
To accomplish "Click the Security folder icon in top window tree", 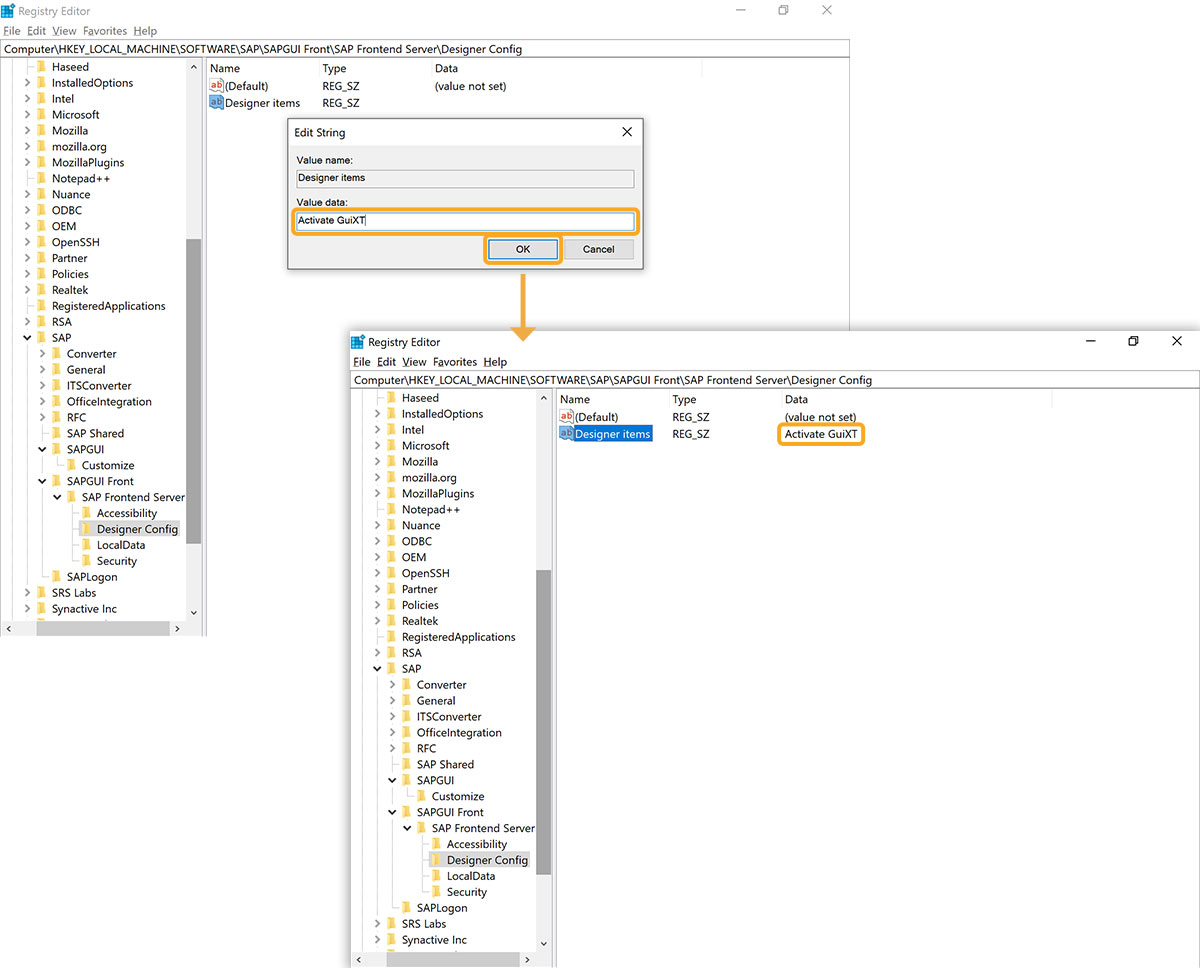I will click(86, 562).
